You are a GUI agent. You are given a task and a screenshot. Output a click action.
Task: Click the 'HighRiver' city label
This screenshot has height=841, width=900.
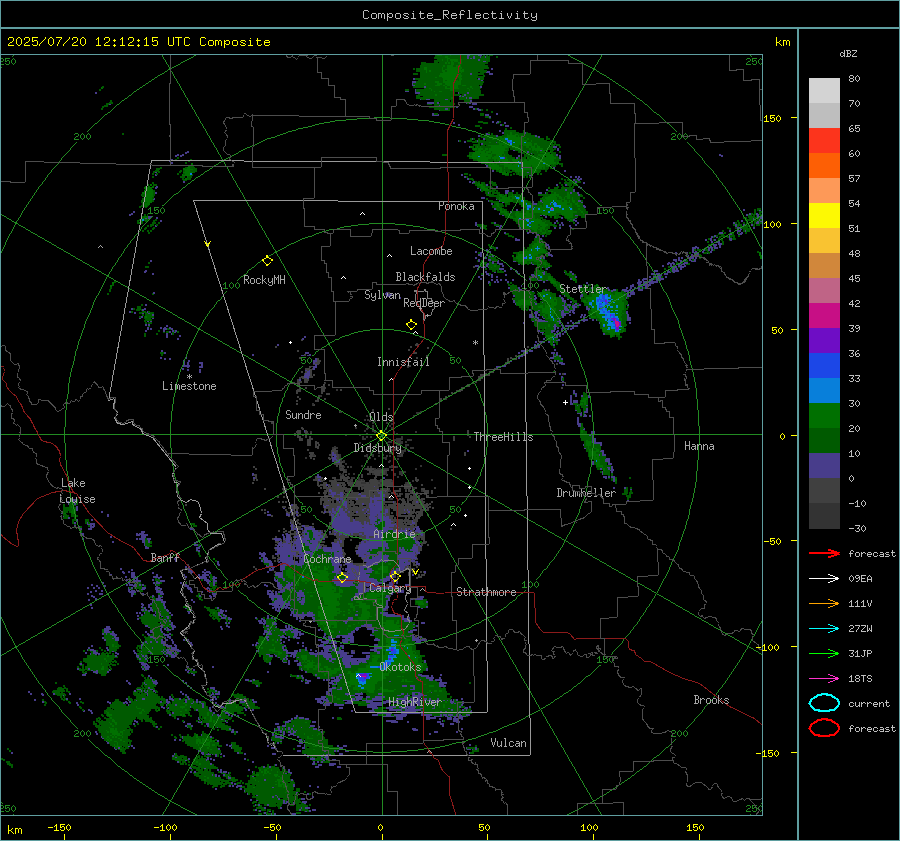coord(414,702)
